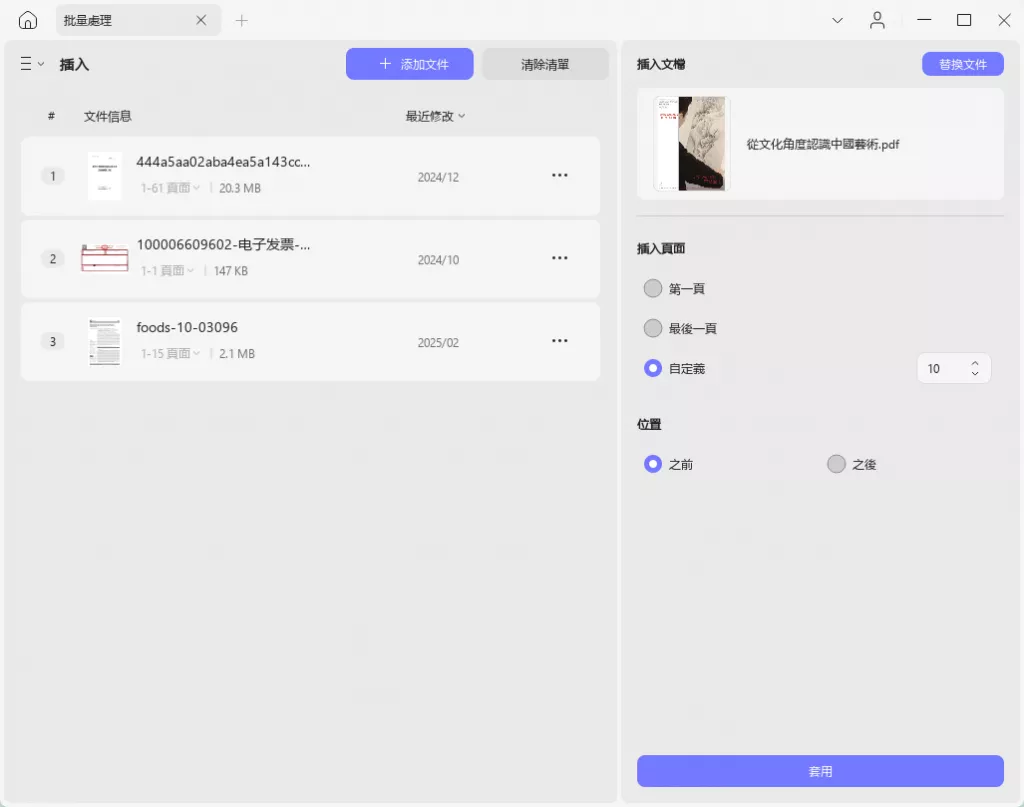
Task: Click file name foods-10-03096
Action: point(187,327)
